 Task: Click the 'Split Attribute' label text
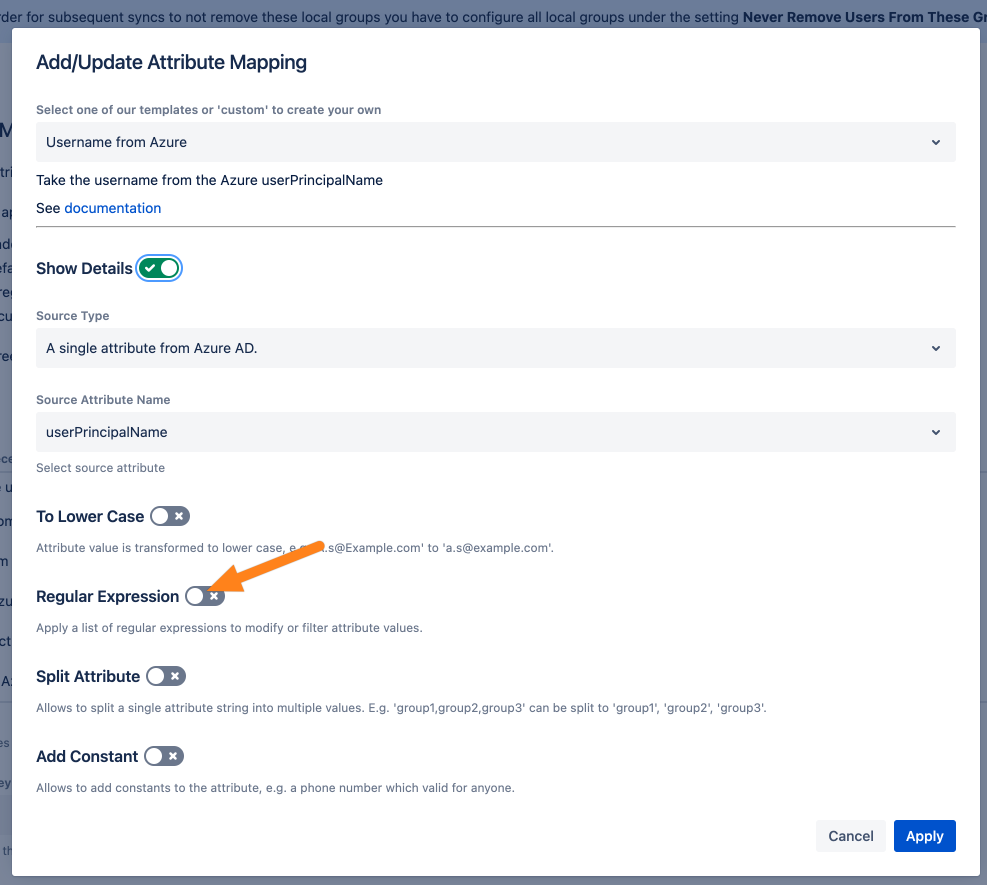click(88, 676)
